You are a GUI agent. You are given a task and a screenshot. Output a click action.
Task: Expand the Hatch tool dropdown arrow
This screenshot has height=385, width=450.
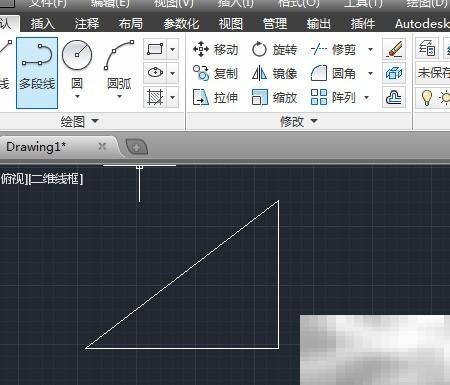pyautogui.click(x=172, y=97)
